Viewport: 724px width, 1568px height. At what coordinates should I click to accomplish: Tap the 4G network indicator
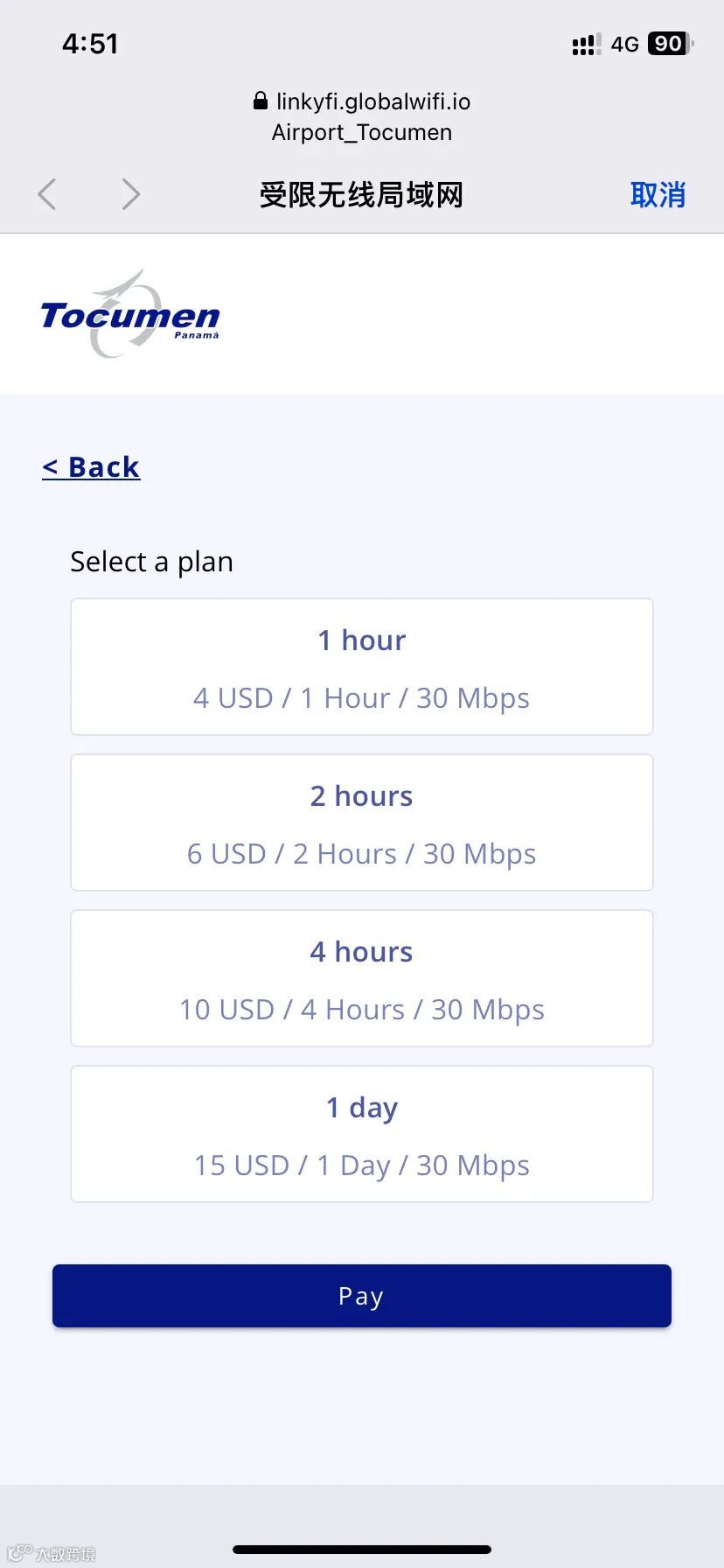click(624, 45)
